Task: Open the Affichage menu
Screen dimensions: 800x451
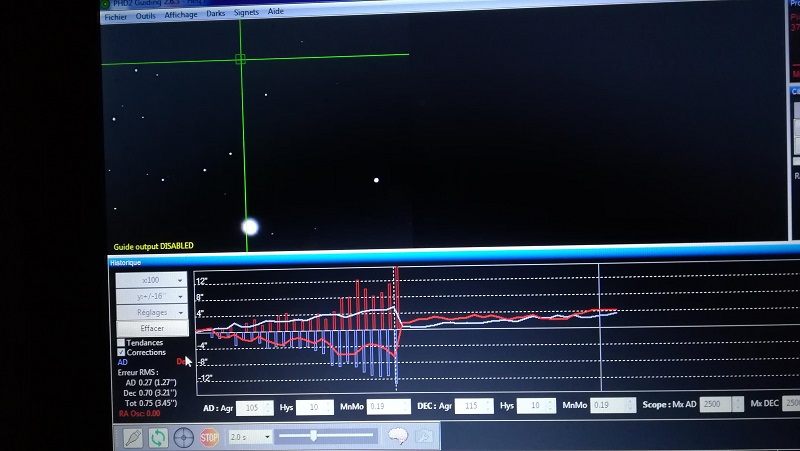Action: tap(181, 15)
